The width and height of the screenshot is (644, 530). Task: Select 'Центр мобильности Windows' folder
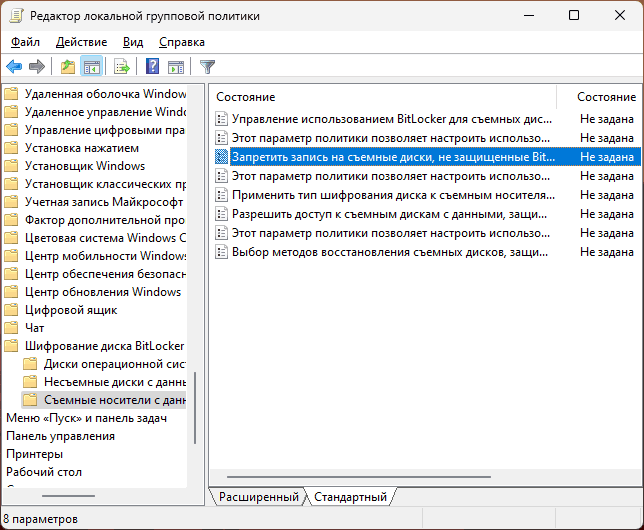click(x=106, y=256)
